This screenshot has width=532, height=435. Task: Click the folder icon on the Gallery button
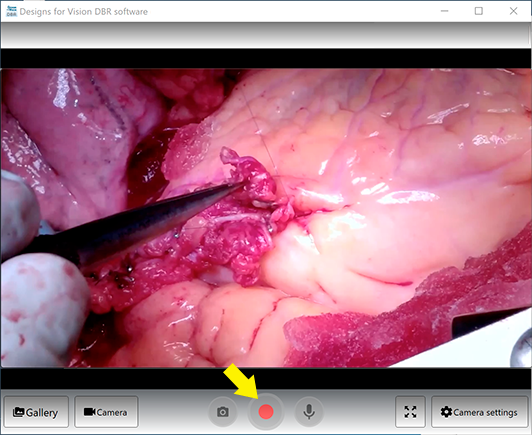pyautogui.click(x=19, y=412)
